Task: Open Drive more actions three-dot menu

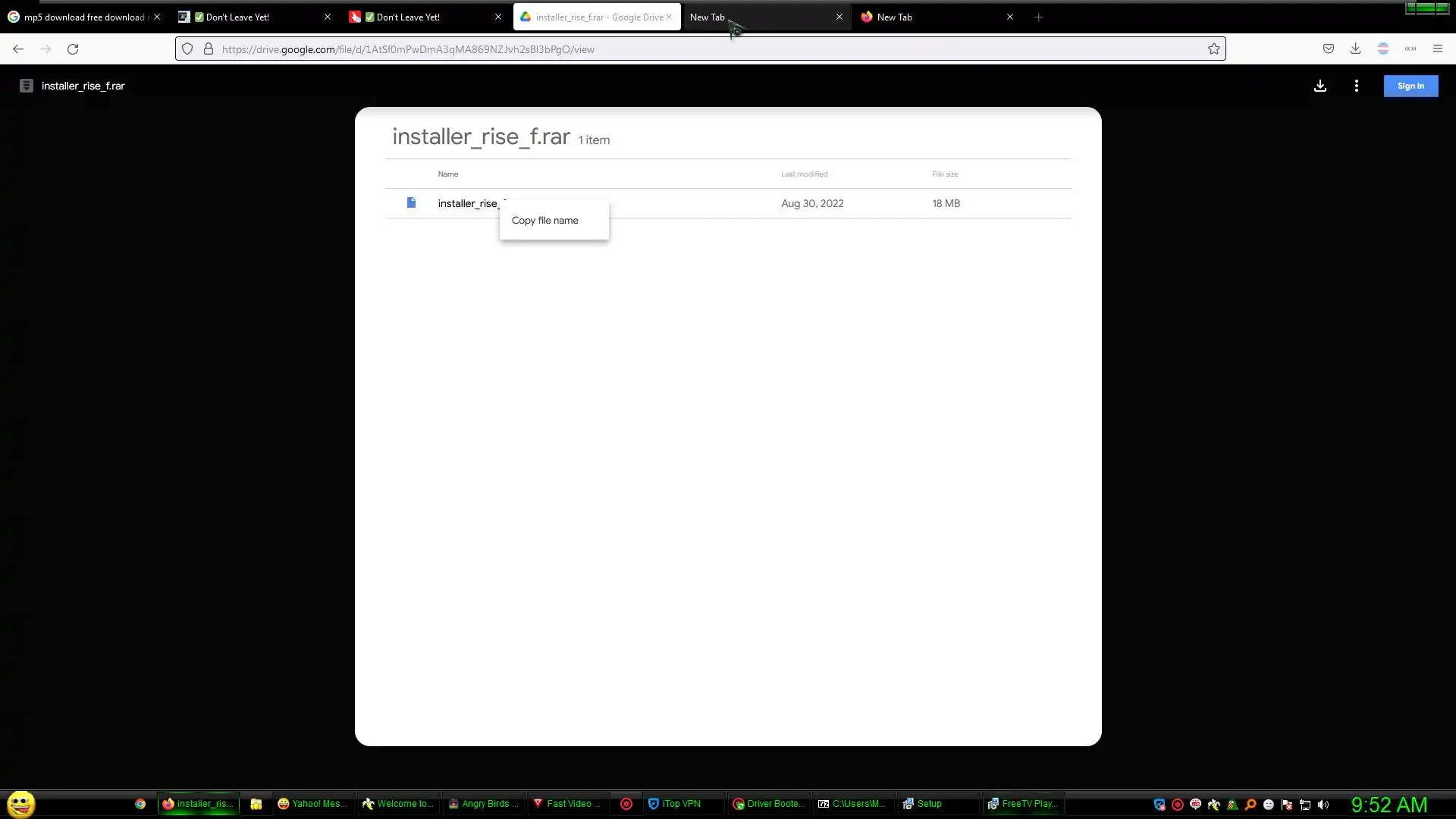Action: pyautogui.click(x=1356, y=86)
